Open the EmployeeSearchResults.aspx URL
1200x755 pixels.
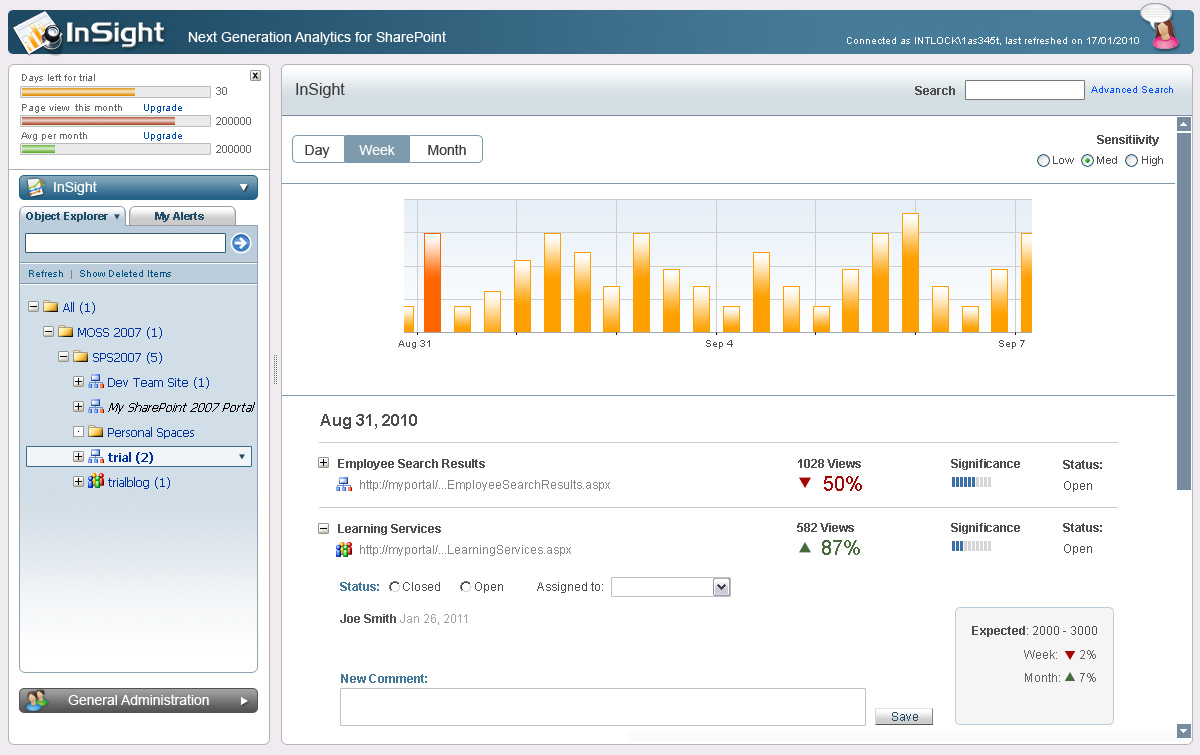pos(485,485)
